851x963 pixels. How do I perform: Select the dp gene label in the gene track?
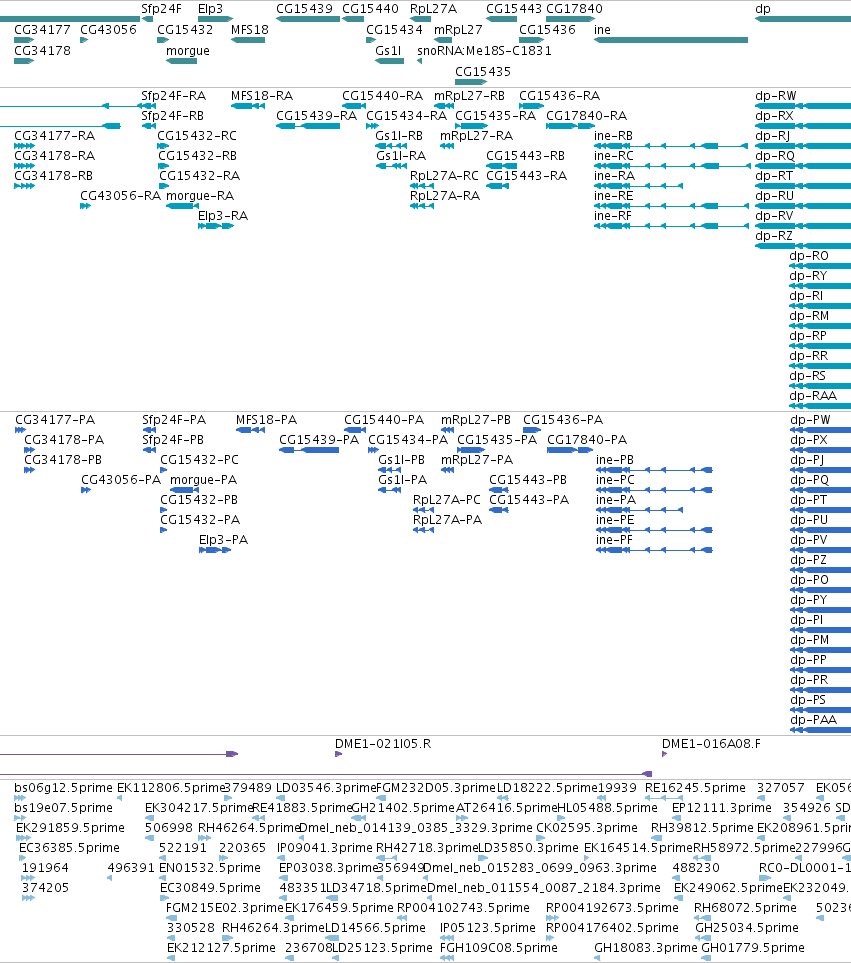763,9
